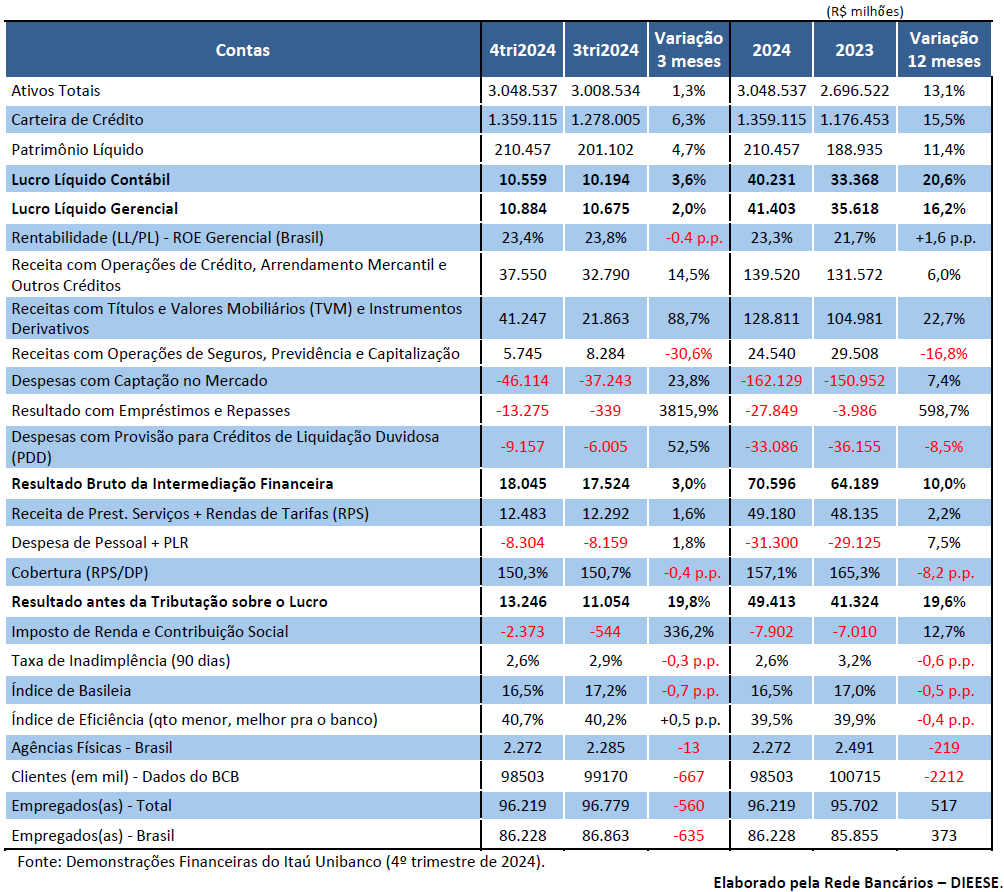Click the 'Contas' column header
This screenshot has height=892, width=1004.
point(242,50)
